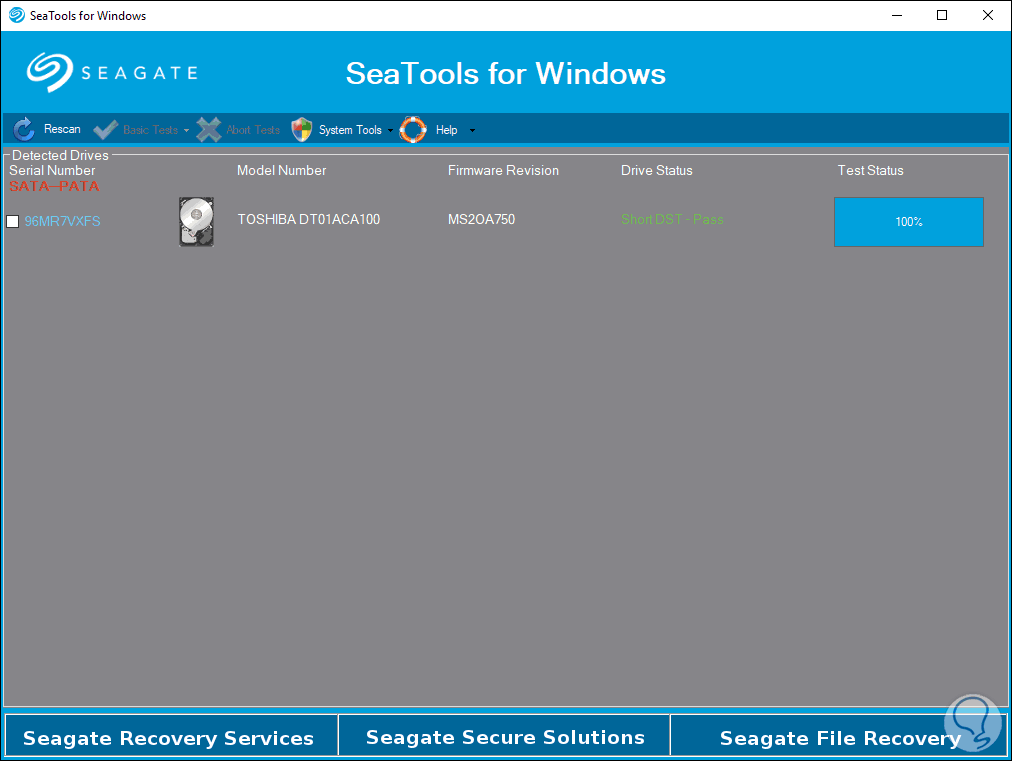The height and width of the screenshot is (761, 1012).
Task: Click the SATA-PATA category label
Action: [x=54, y=186]
